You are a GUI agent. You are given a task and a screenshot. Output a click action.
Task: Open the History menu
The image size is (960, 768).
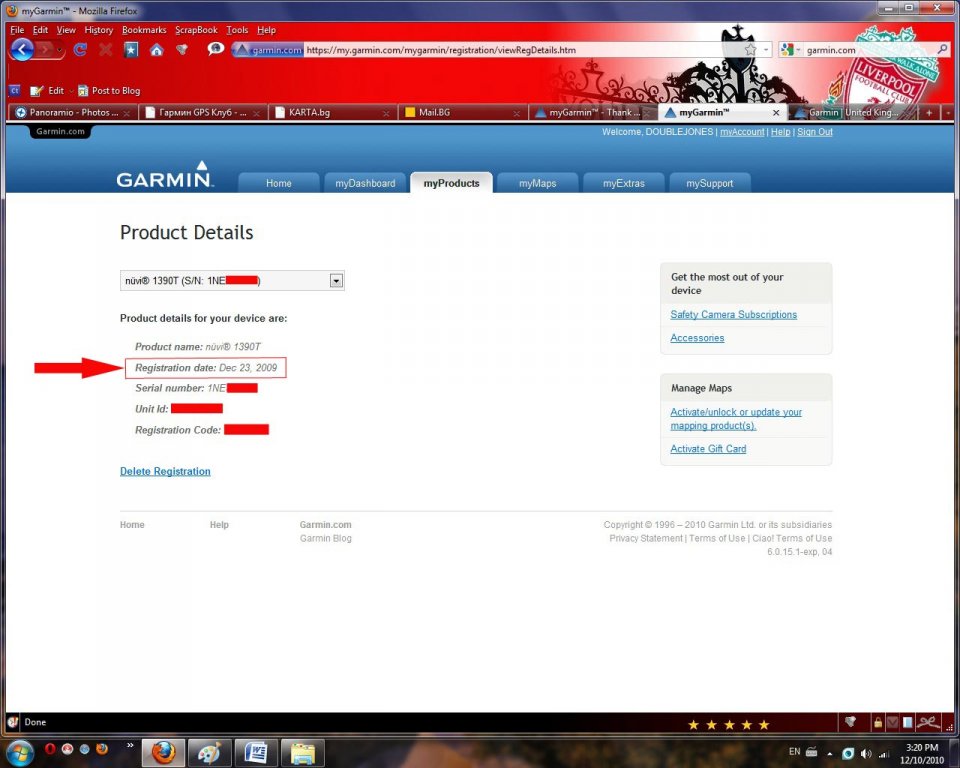[99, 30]
